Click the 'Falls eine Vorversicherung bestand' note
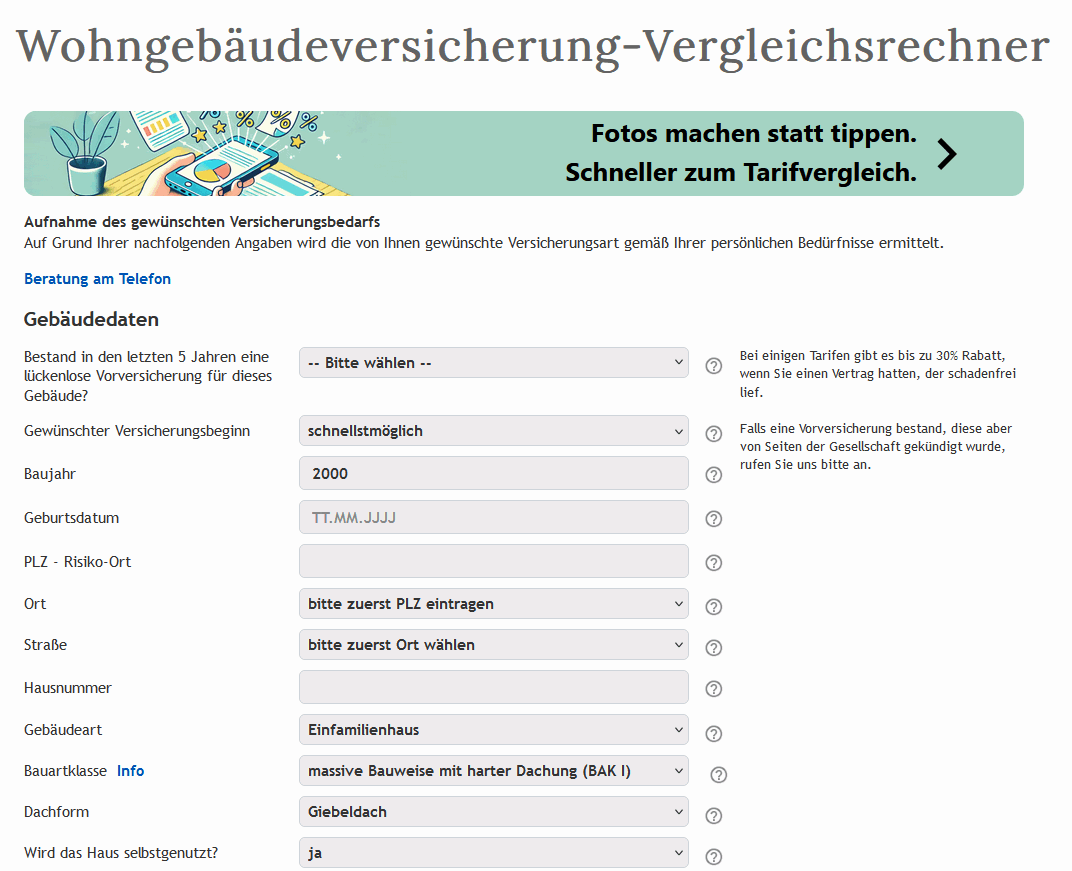 (x=876, y=446)
